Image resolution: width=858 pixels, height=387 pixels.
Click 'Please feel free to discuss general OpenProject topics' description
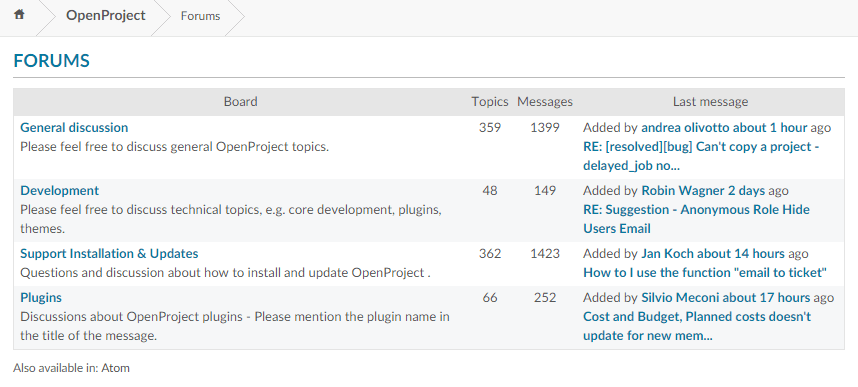[x=175, y=147]
